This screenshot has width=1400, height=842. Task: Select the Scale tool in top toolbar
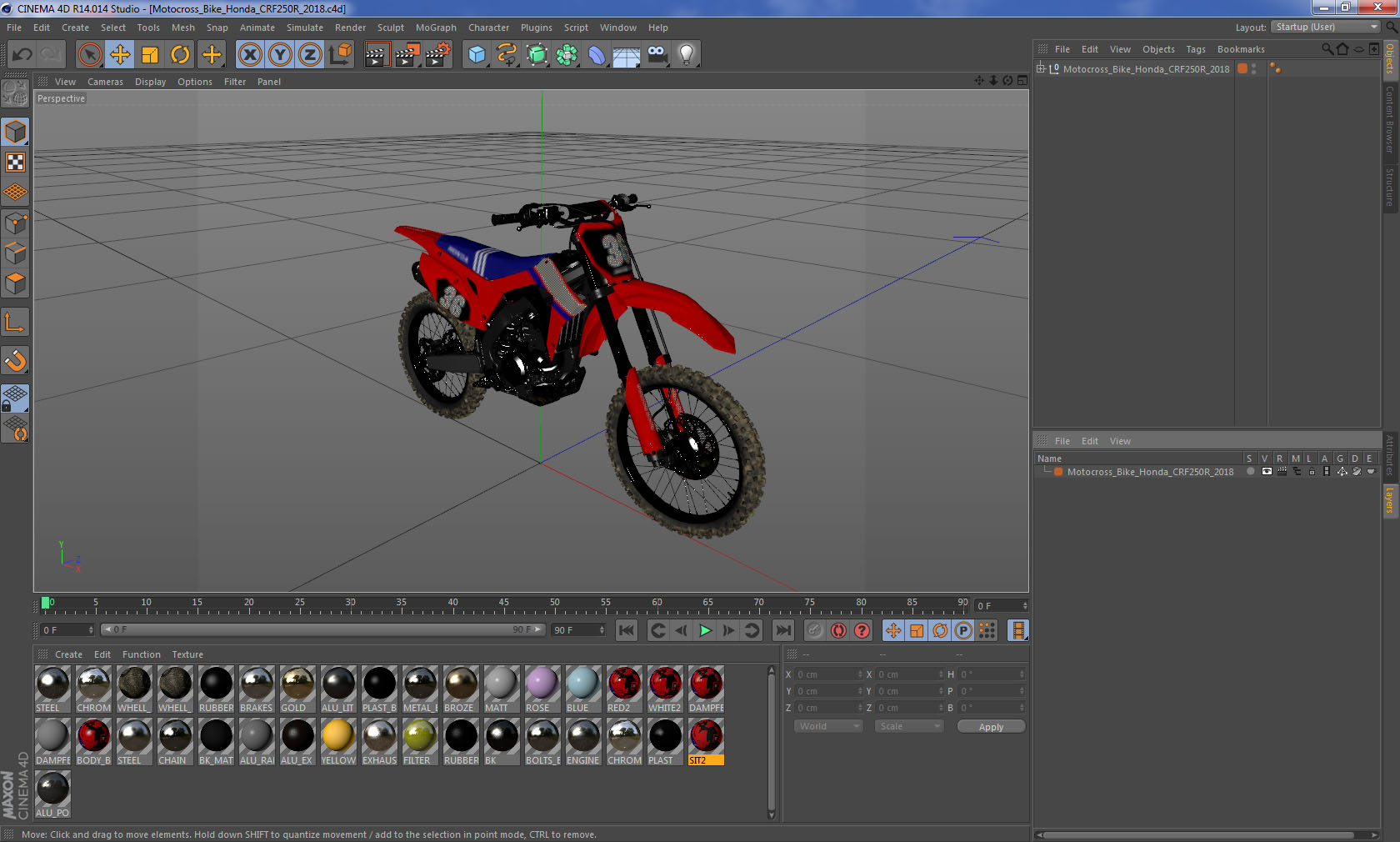(x=150, y=55)
